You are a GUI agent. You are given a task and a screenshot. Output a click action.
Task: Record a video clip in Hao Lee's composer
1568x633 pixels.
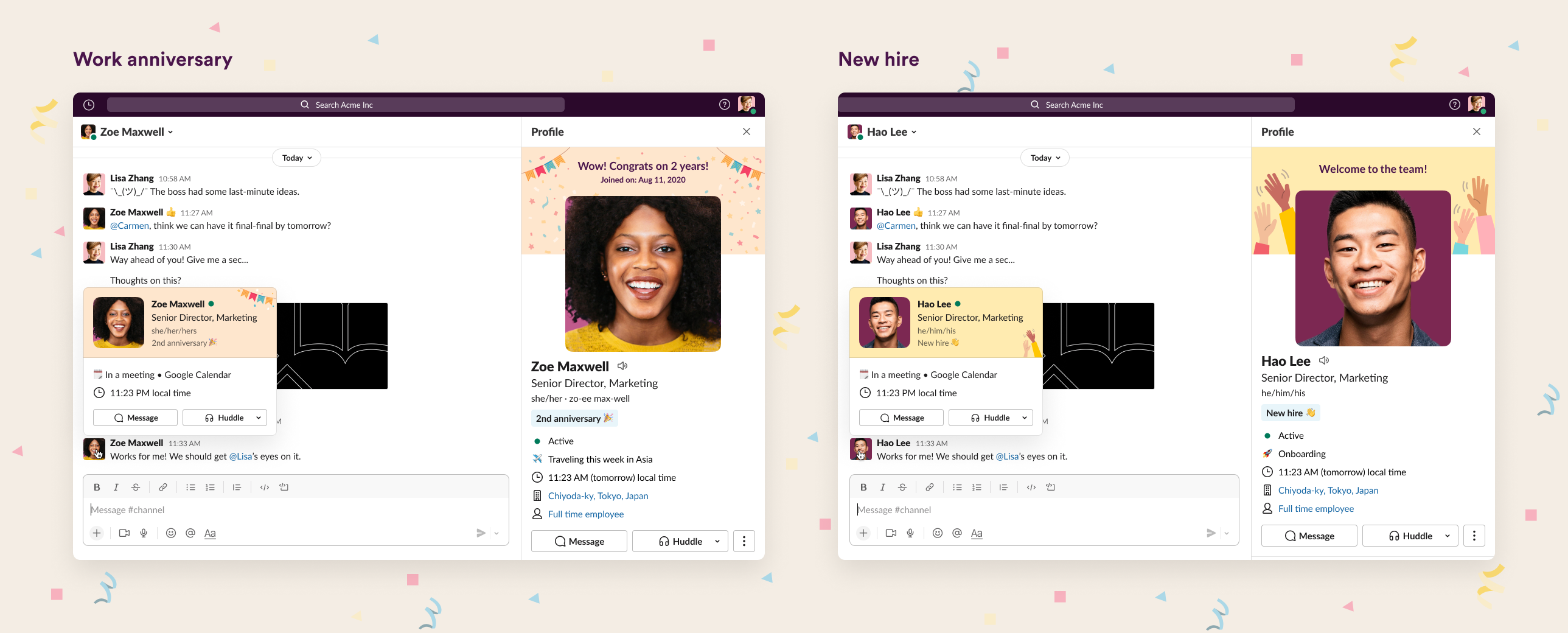tap(891, 533)
